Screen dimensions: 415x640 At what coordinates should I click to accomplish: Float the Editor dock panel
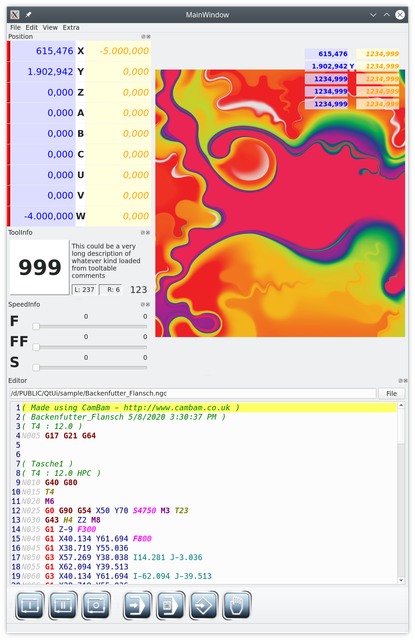401,380
